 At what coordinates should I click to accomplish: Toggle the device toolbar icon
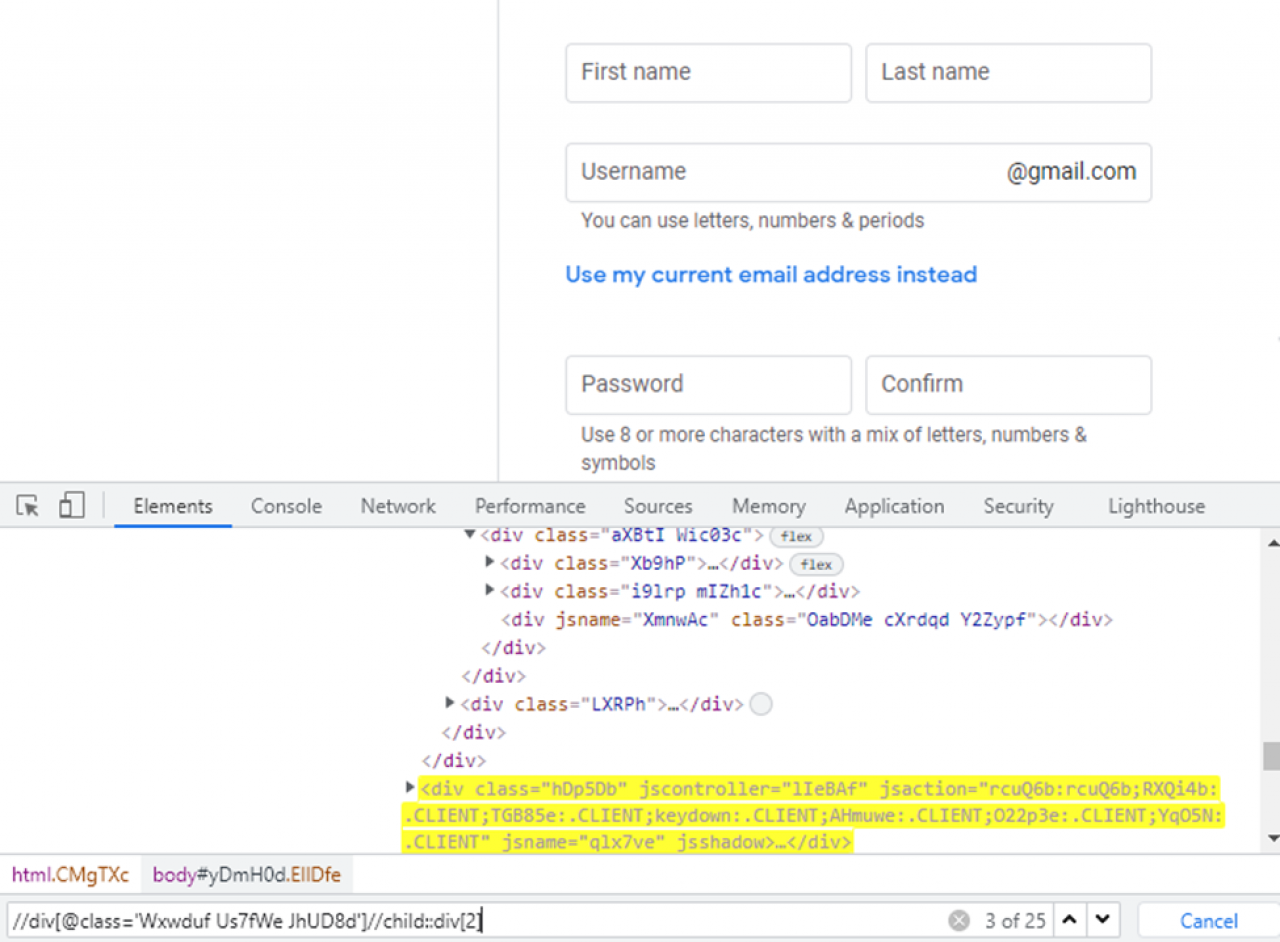pyautogui.click(x=70, y=505)
